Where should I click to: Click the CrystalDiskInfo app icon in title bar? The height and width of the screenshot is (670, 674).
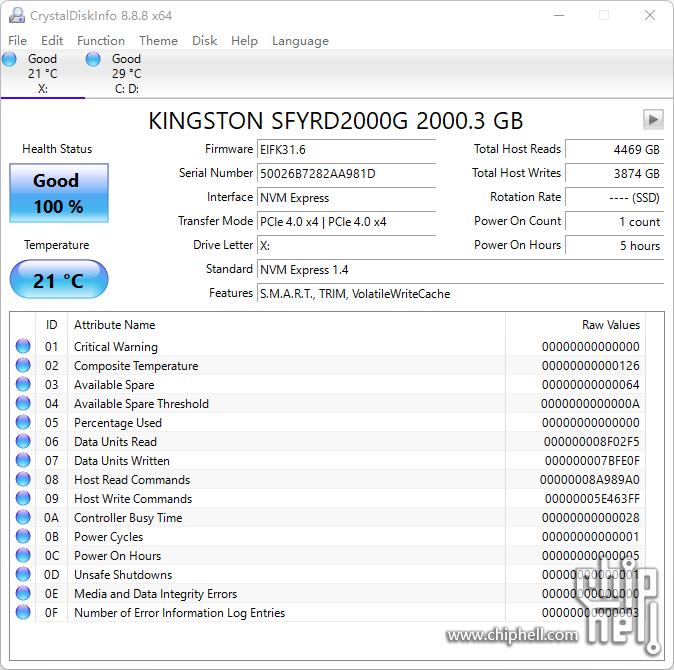click(x=17, y=15)
